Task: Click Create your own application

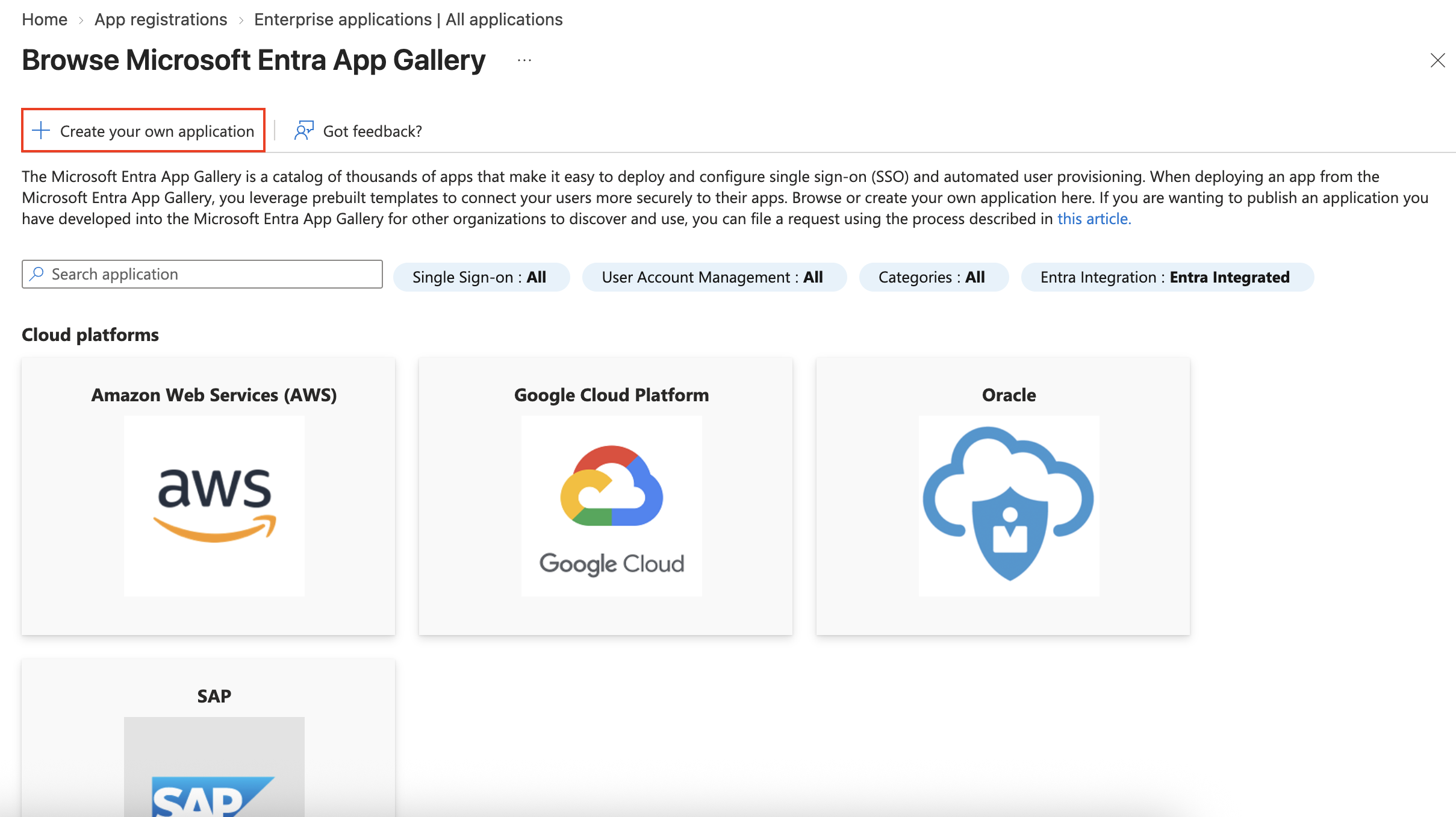Action: coord(143,130)
